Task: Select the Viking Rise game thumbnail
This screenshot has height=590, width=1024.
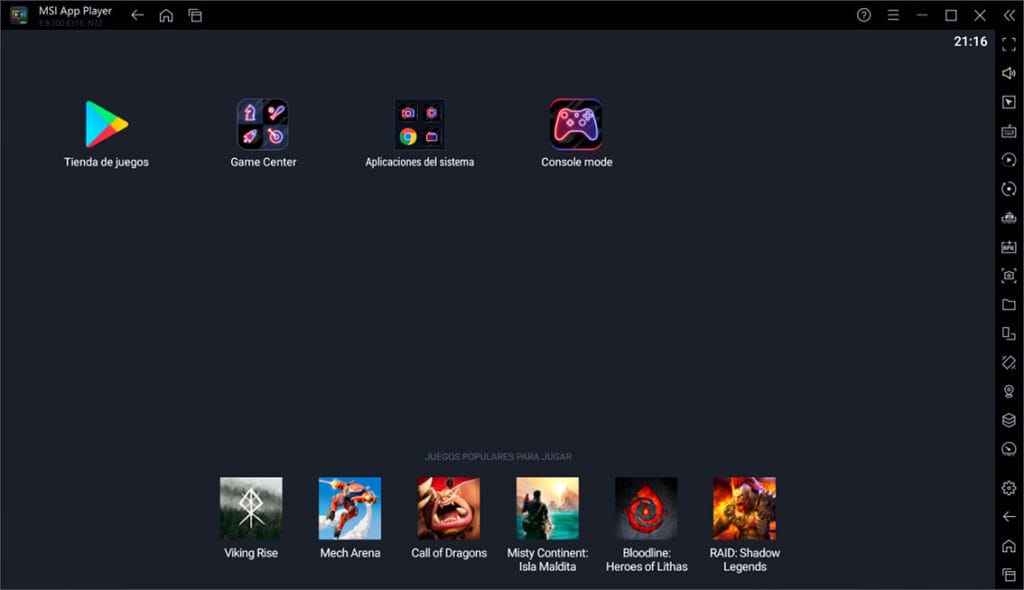Action: (x=251, y=508)
